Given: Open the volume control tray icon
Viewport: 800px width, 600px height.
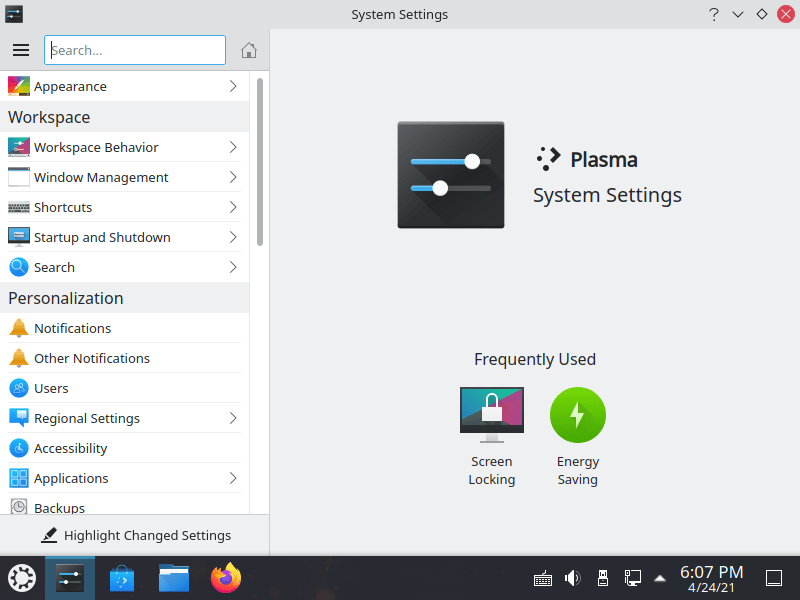Looking at the screenshot, I should pyautogui.click(x=572, y=578).
